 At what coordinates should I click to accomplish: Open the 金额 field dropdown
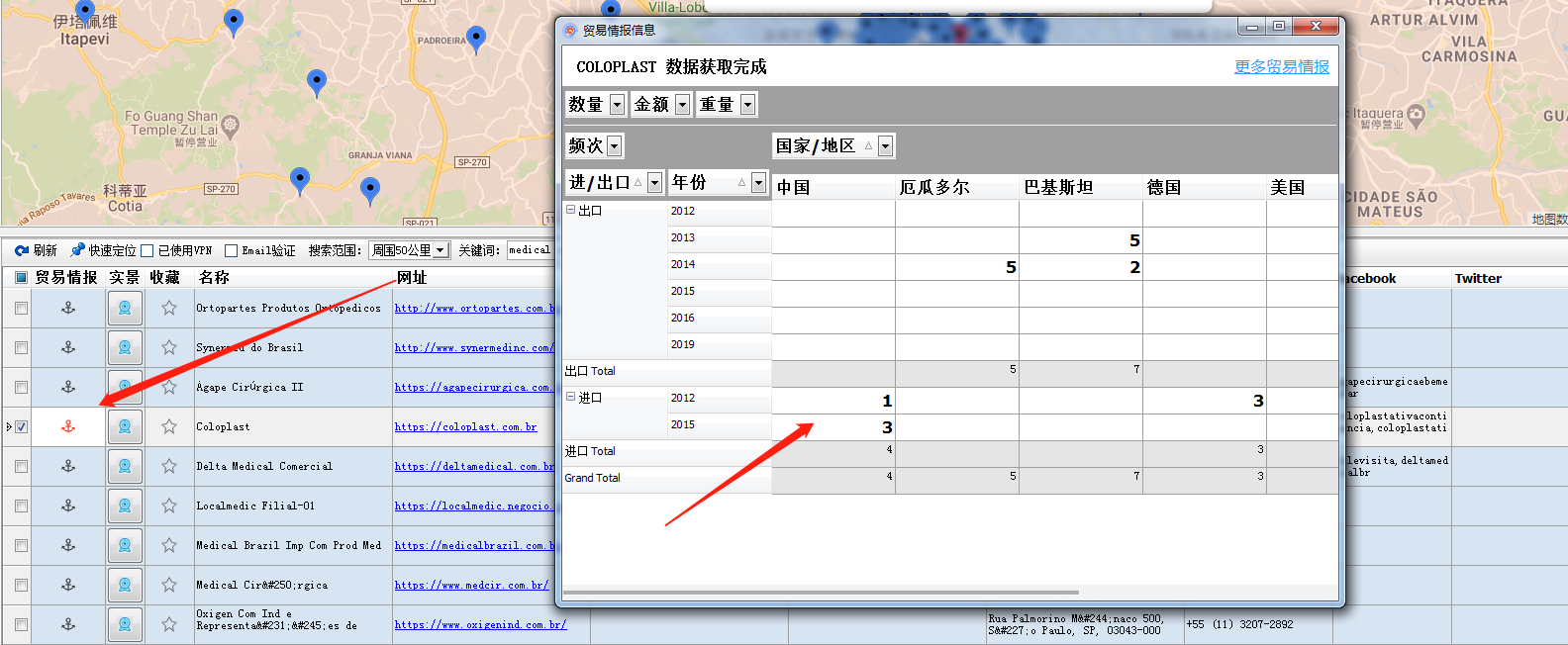click(682, 104)
